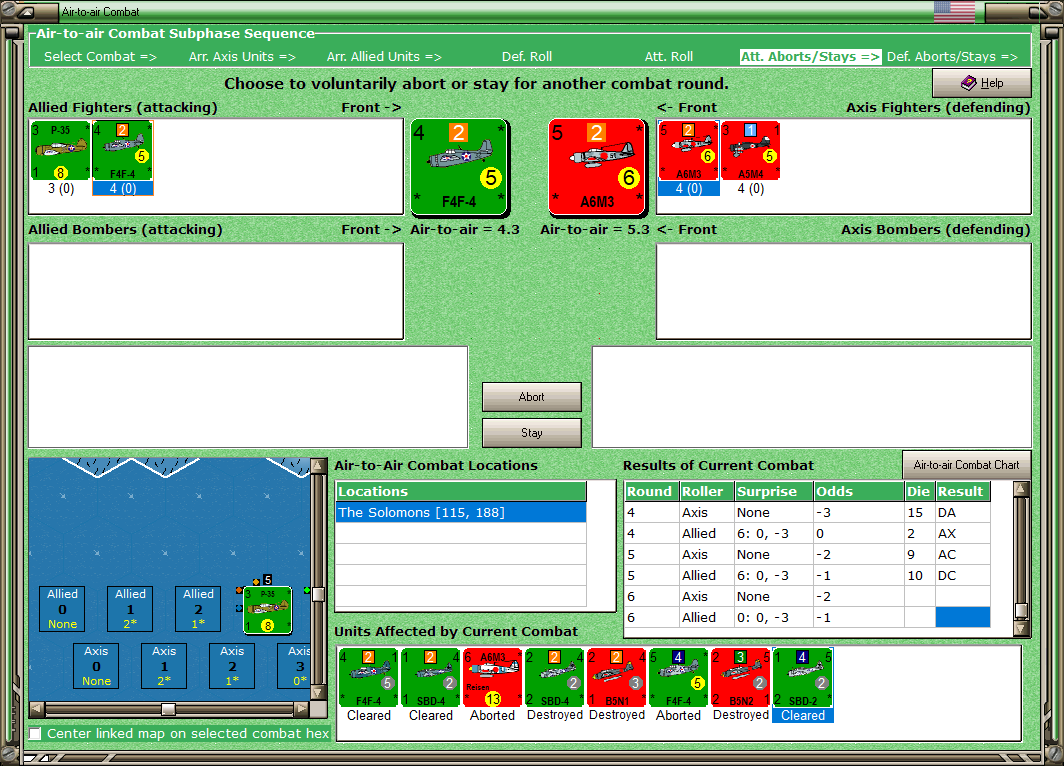
Task: Click the SBD-2 Cleared unit counter
Action: click(x=803, y=678)
